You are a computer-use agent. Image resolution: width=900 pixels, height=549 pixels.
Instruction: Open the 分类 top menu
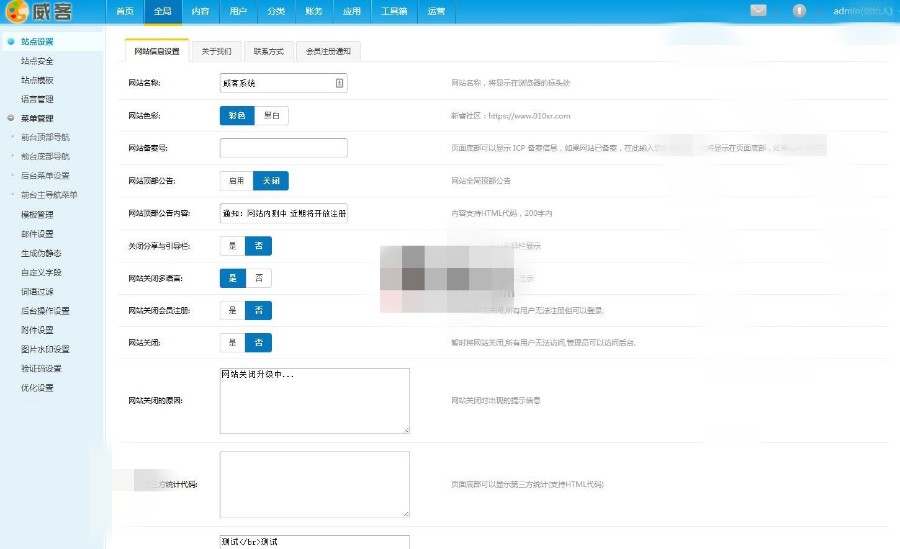point(276,11)
